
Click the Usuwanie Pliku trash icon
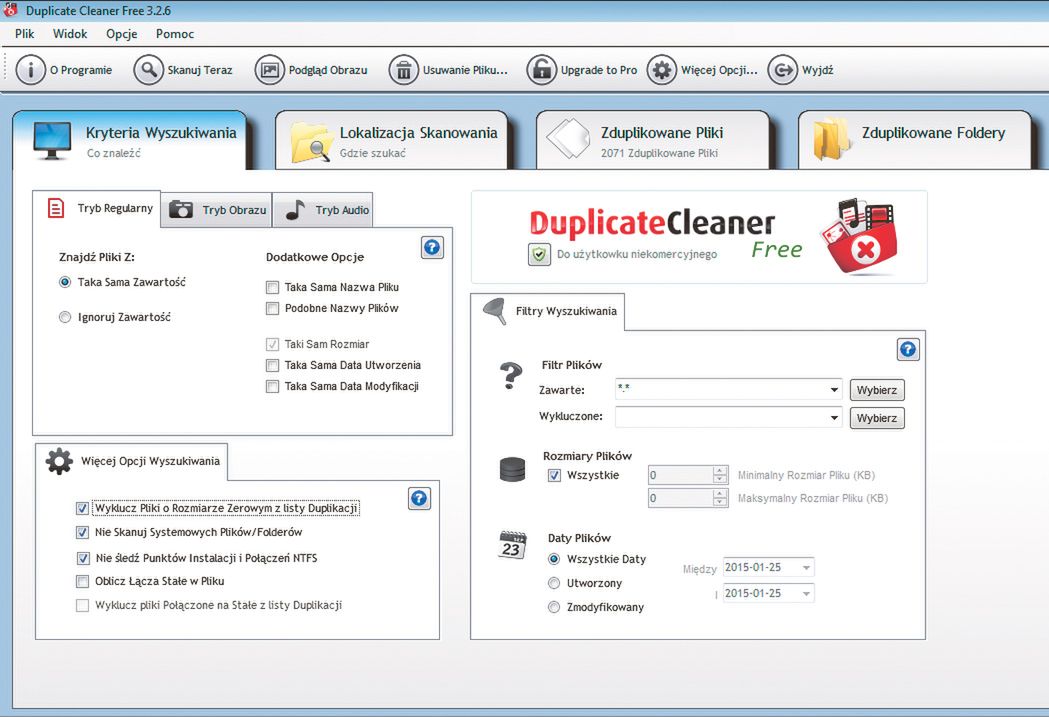pos(403,70)
